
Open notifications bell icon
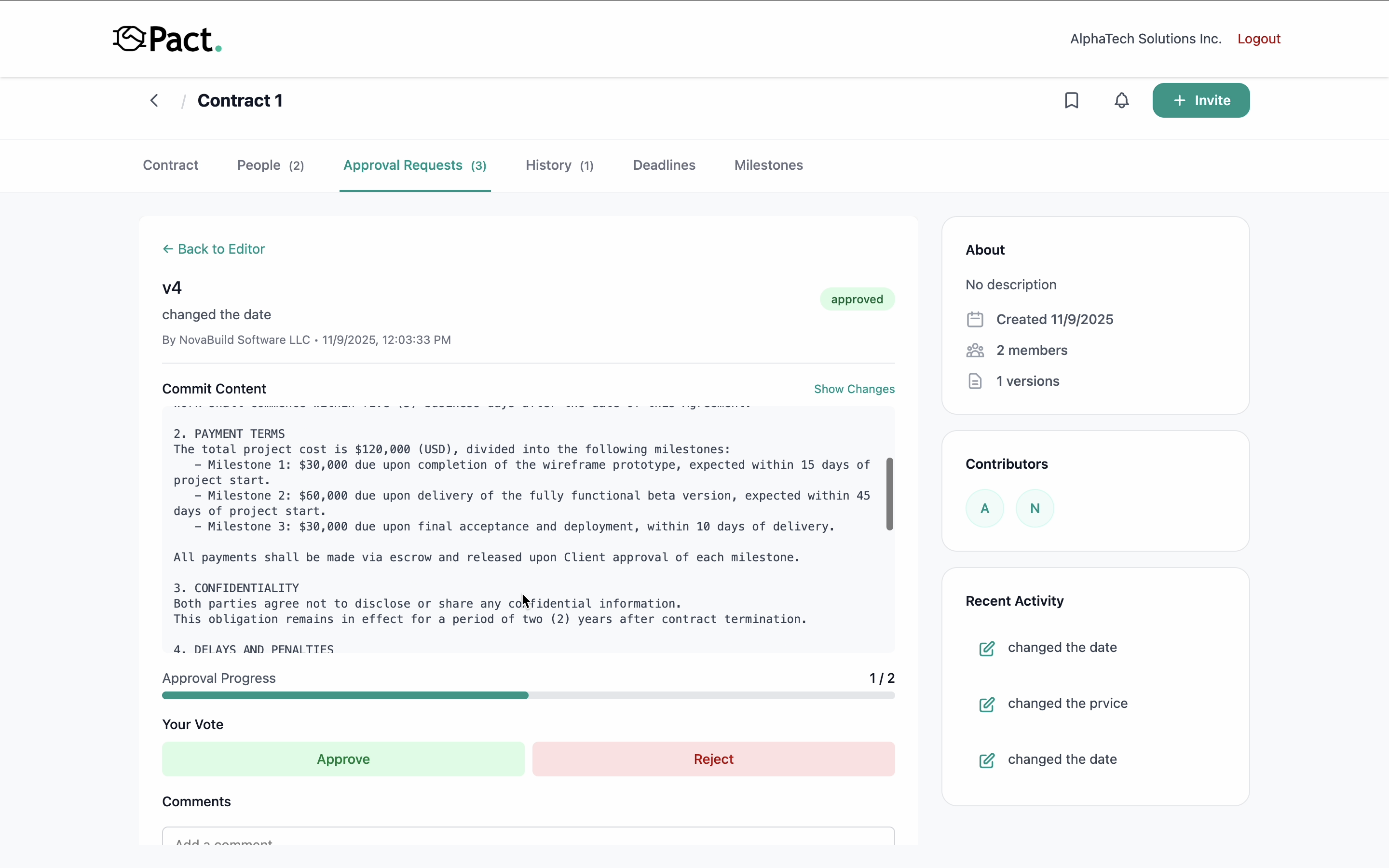coord(1121,100)
